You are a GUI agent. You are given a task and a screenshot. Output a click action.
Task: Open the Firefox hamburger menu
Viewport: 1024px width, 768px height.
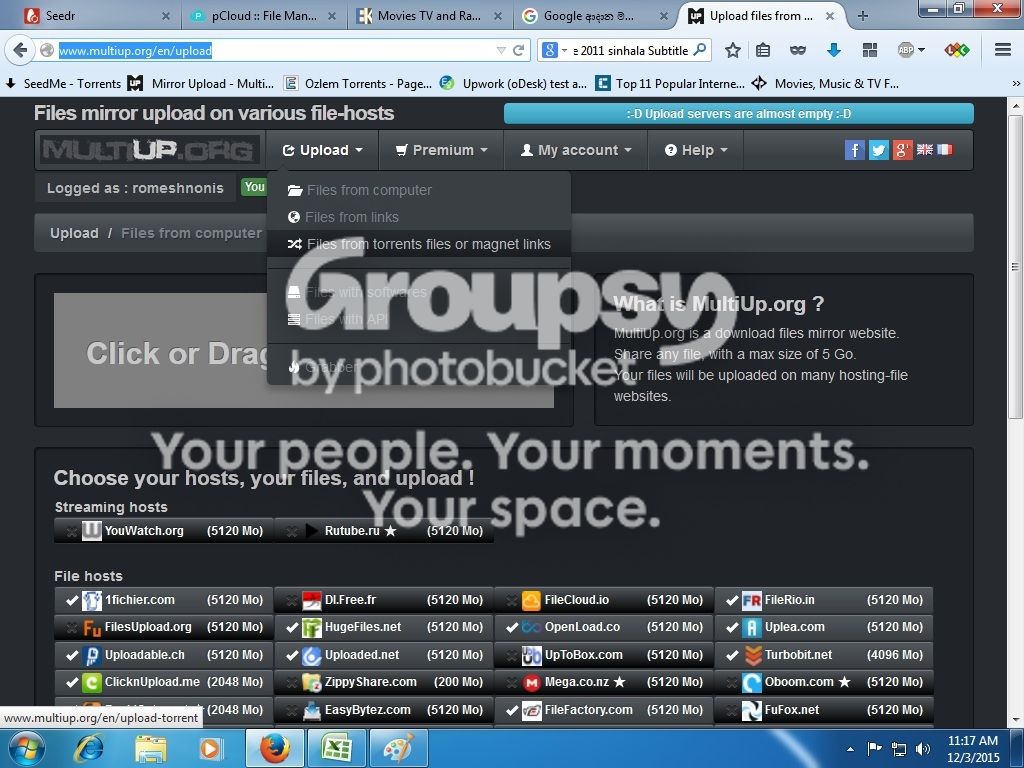(x=1003, y=50)
